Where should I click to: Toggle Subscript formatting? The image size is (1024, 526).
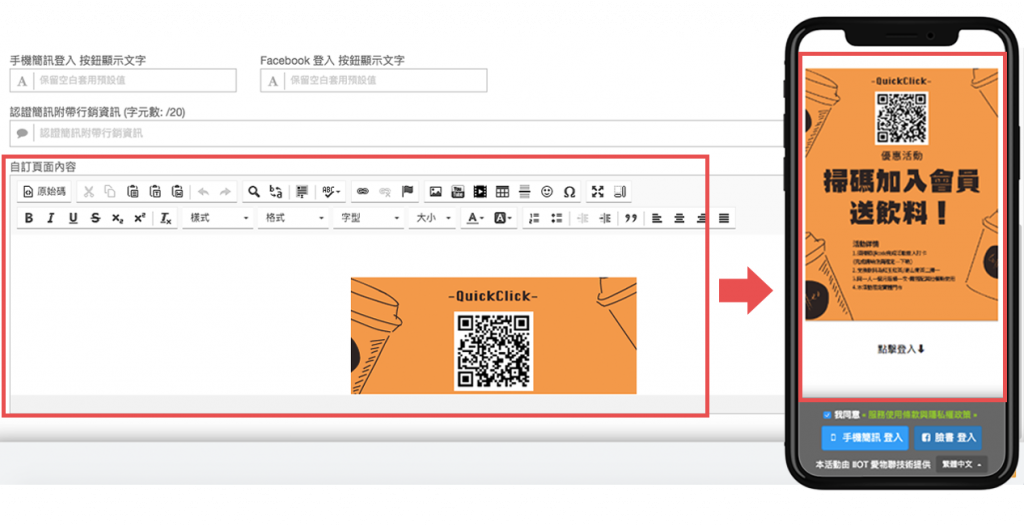click(x=118, y=218)
